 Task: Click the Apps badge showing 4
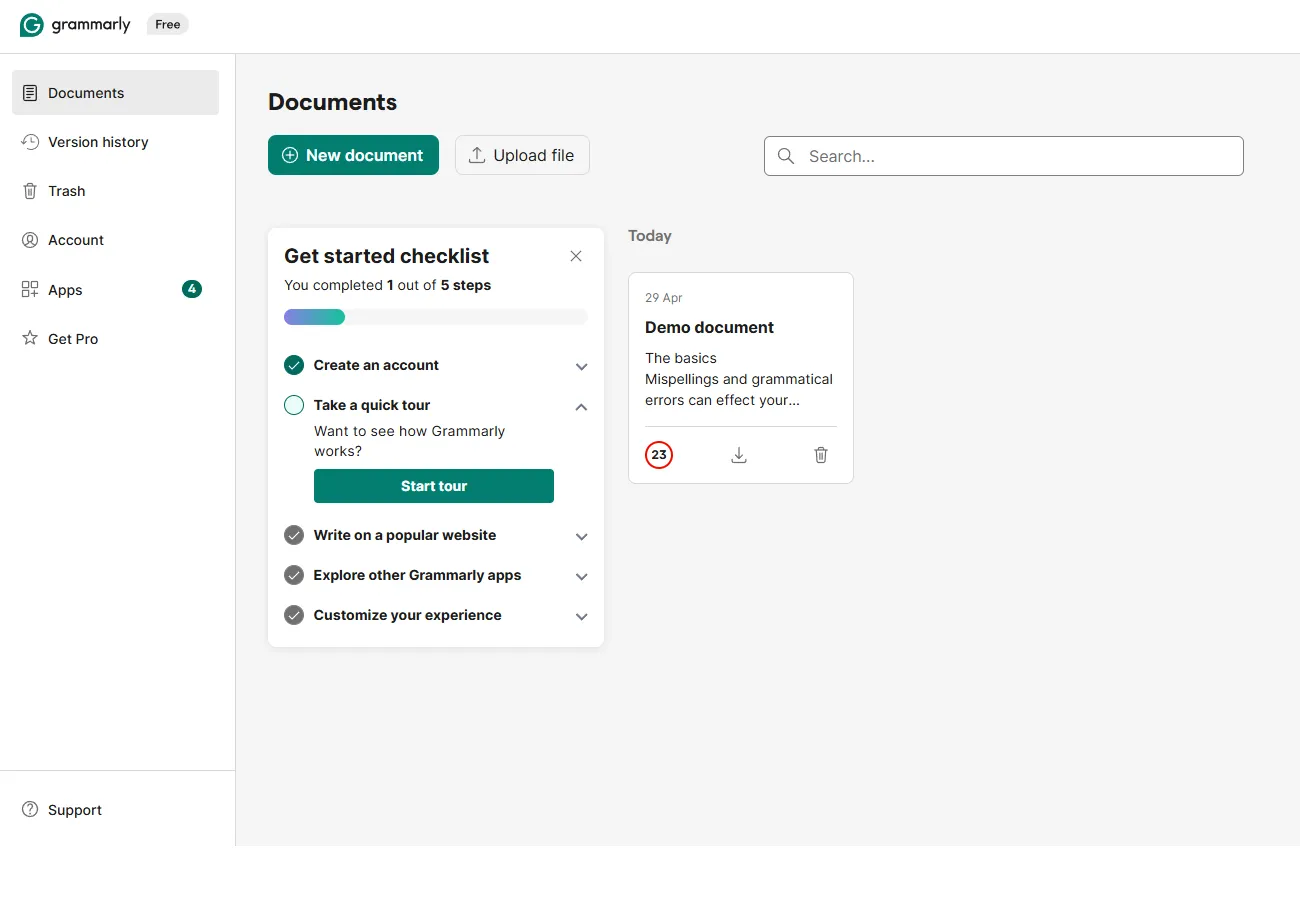[x=192, y=289]
